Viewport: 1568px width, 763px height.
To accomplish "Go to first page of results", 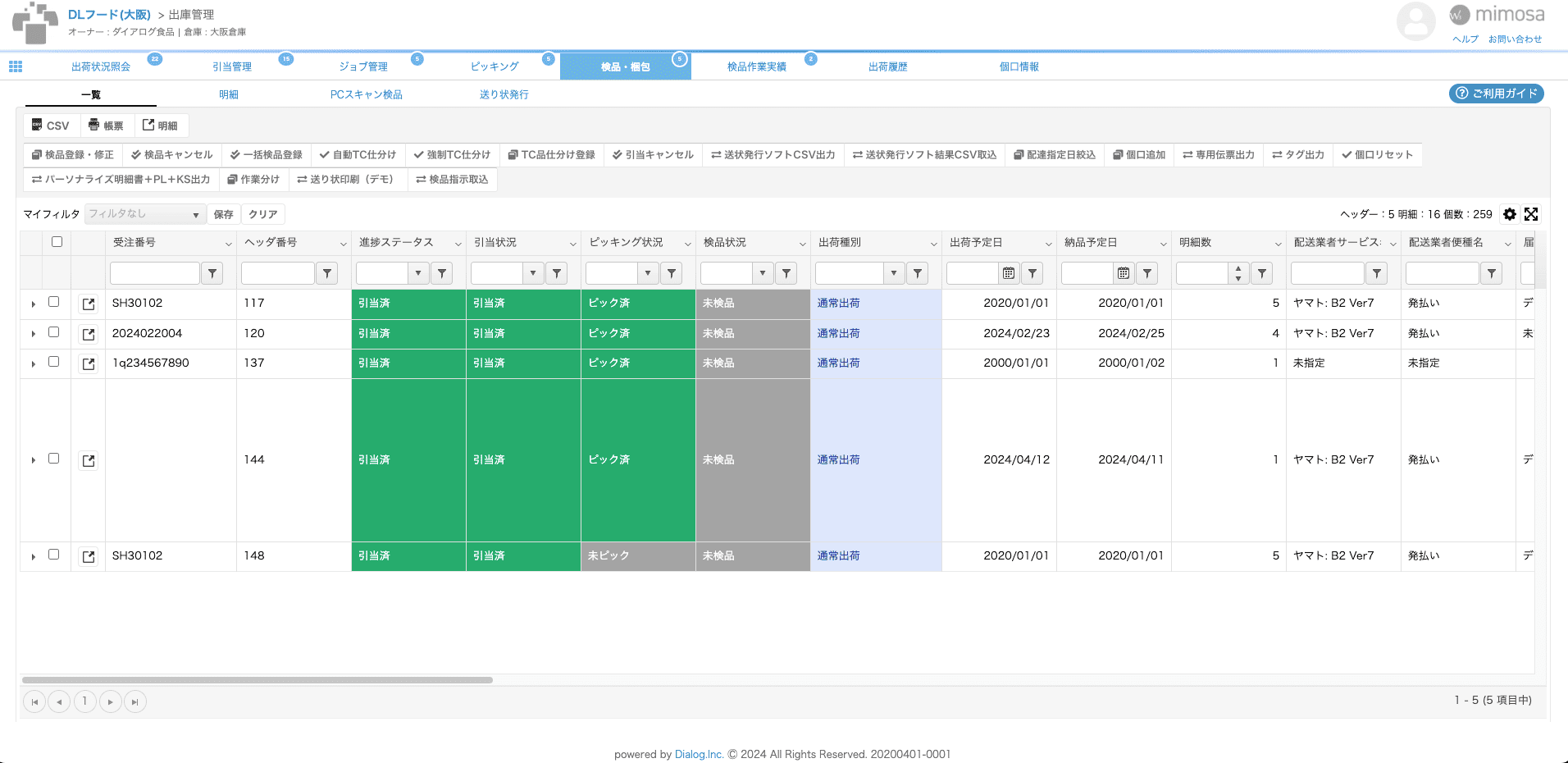I will coord(34,701).
